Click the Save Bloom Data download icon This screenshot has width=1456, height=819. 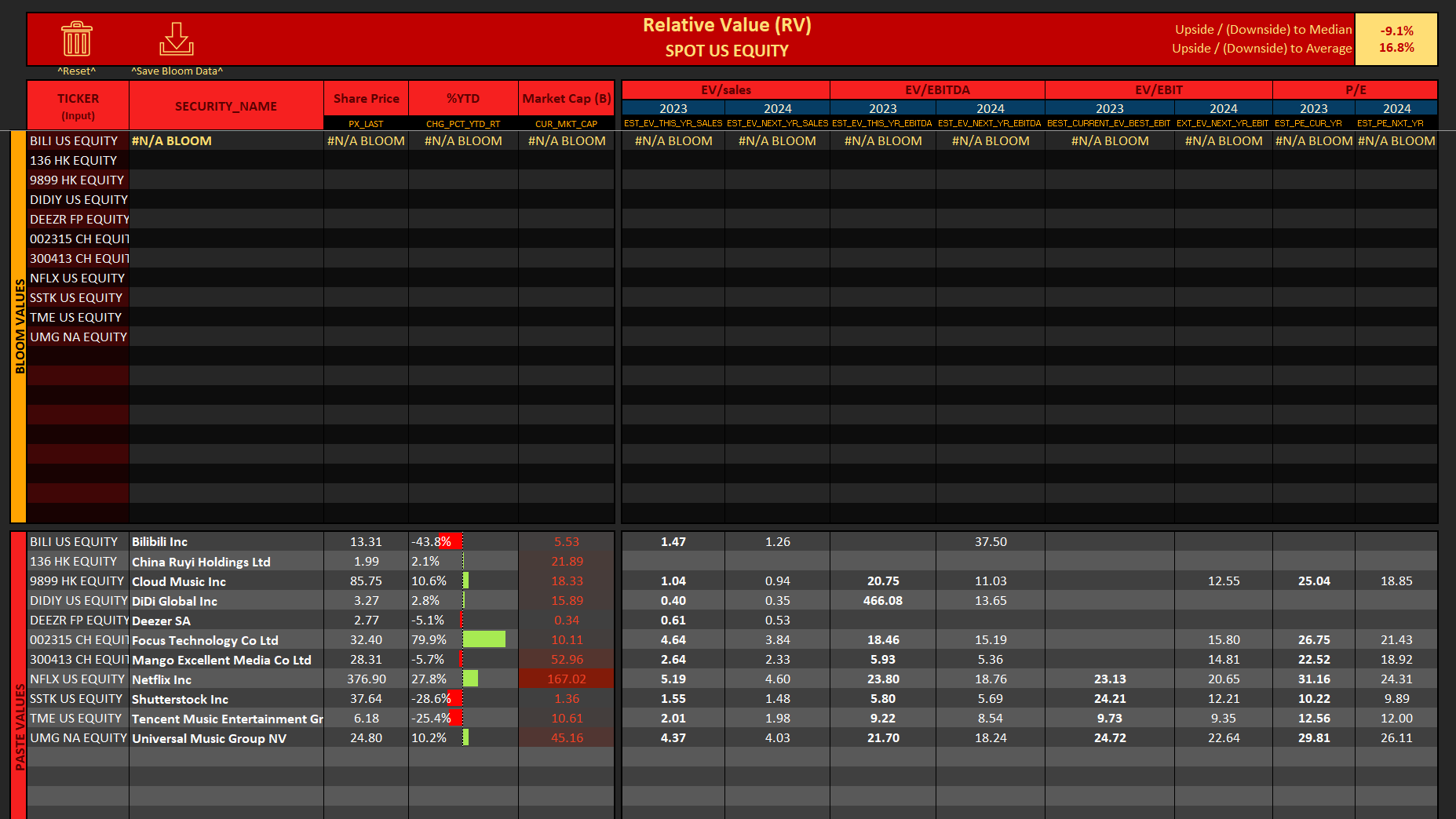pos(177,38)
